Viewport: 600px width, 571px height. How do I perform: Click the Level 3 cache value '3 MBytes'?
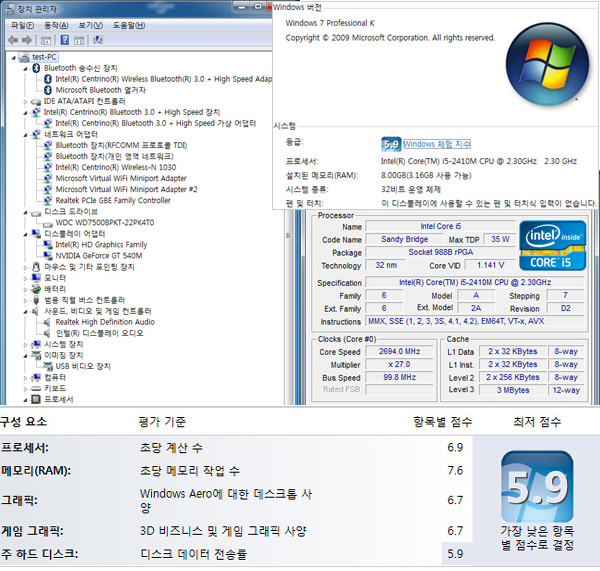513,390
